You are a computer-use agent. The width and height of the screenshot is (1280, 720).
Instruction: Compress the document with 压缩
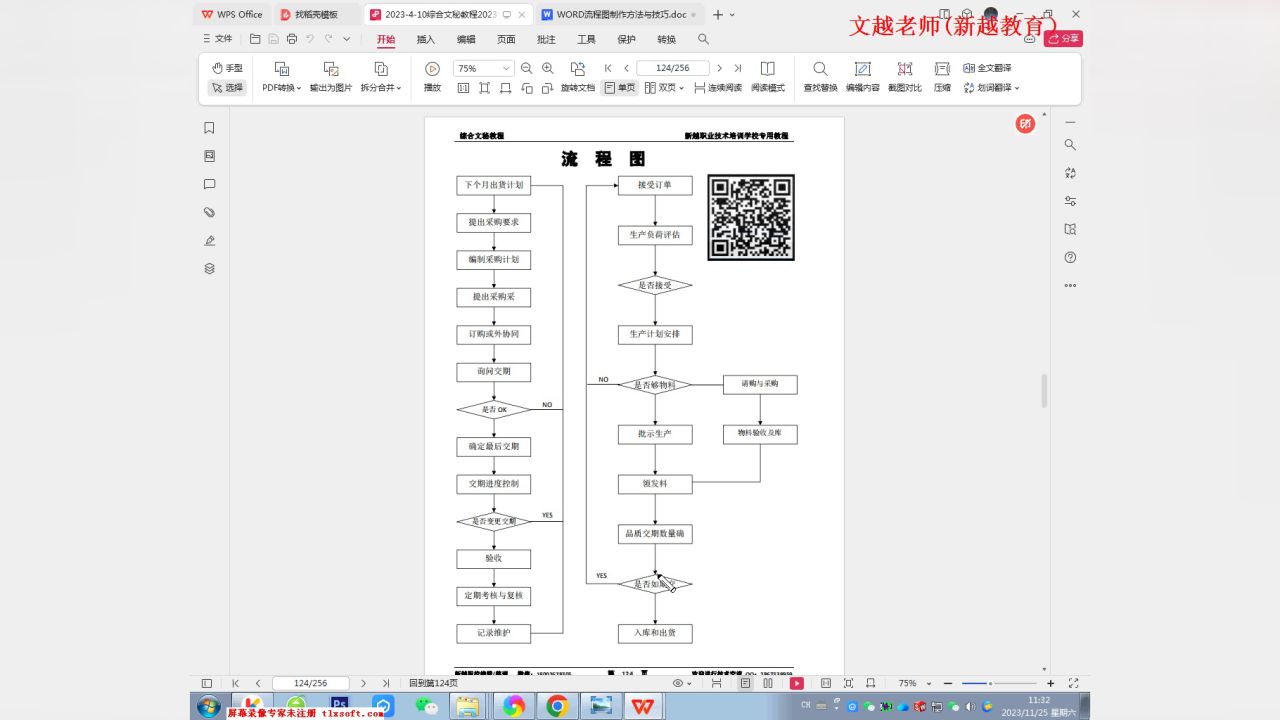(x=941, y=77)
